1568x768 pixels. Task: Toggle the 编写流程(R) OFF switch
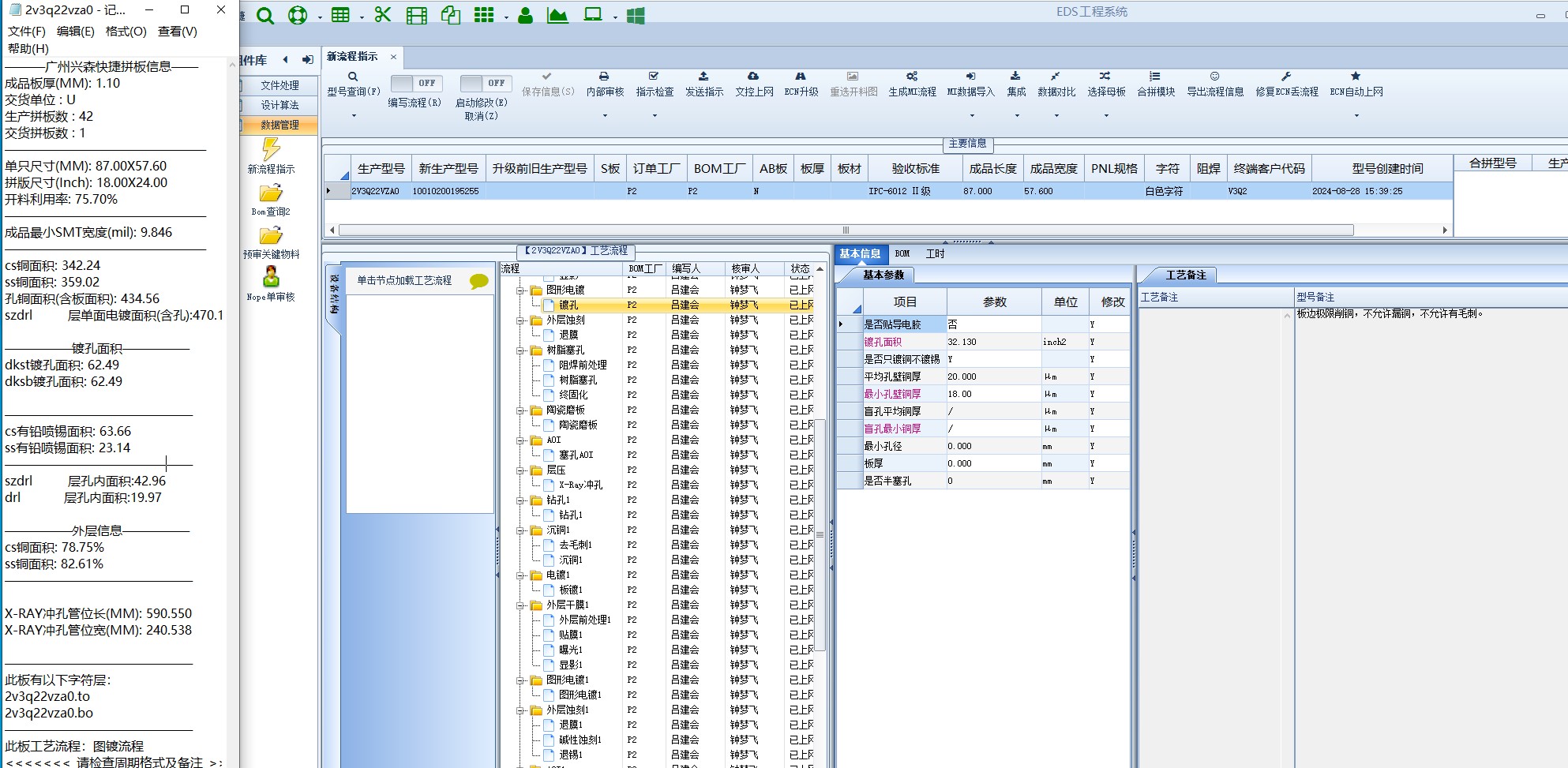pyautogui.click(x=417, y=83)
